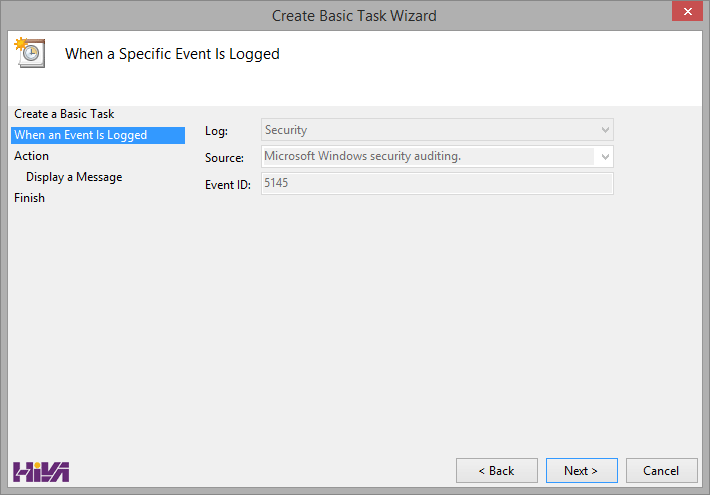Image resolution: width=710 pixels, height=495 pixels.
Task: Click the When a Specific Event Is Logged heading
Action: (x=172, y=54)
